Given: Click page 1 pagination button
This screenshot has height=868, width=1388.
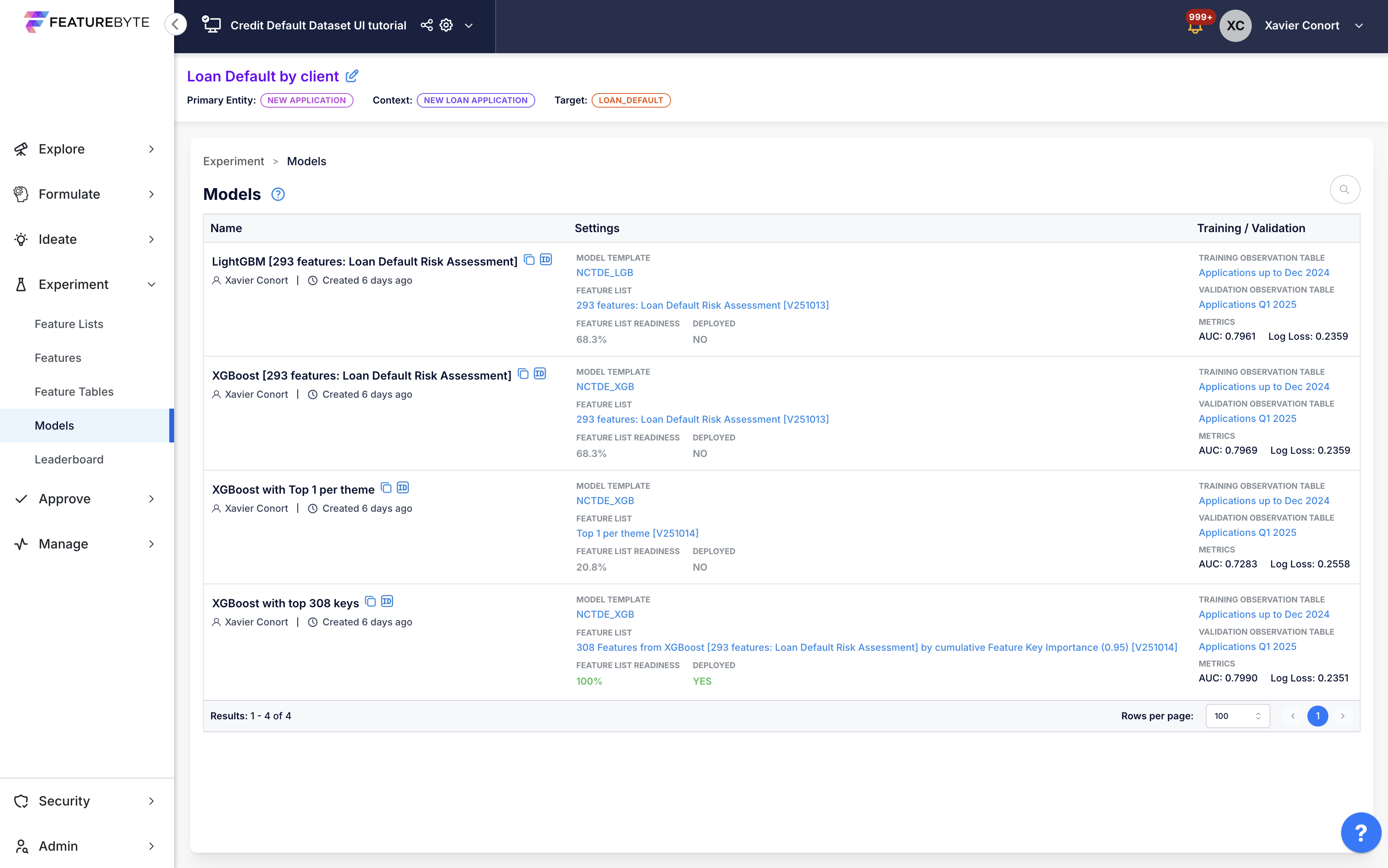Looking at the screenshot, I should point(1317,716).
